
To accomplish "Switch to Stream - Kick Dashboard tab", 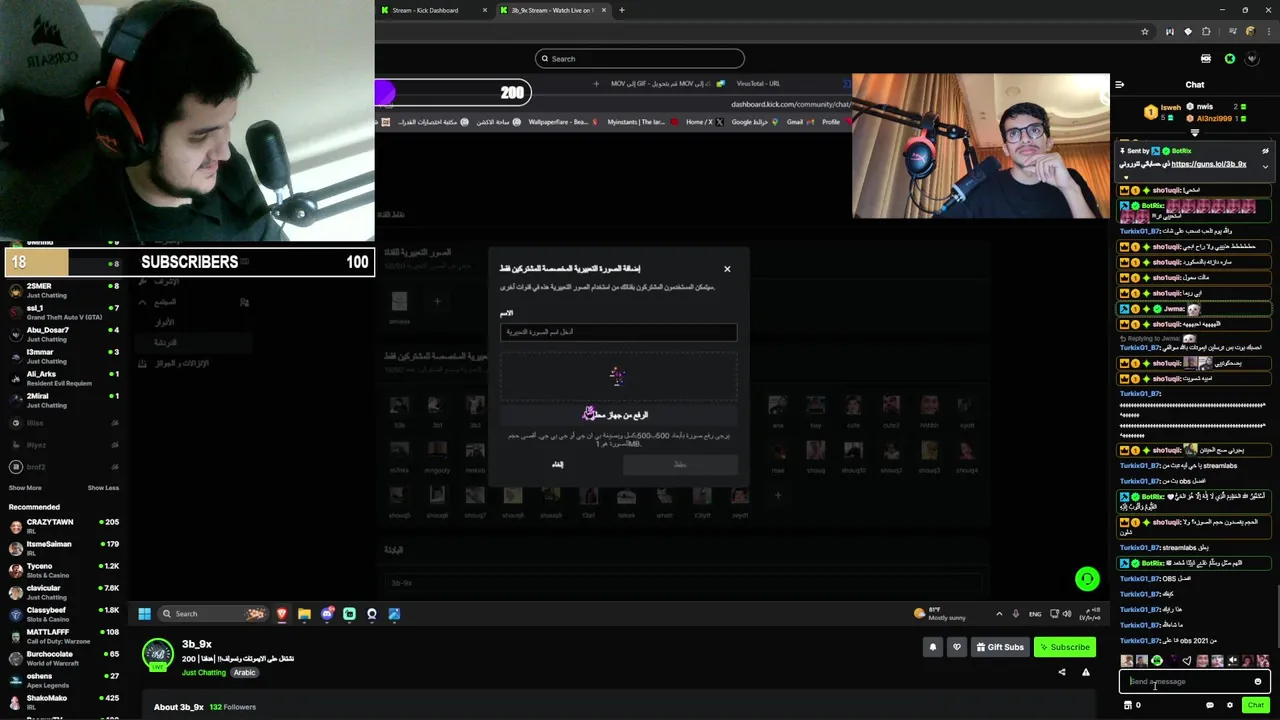I will click(434, 10).
